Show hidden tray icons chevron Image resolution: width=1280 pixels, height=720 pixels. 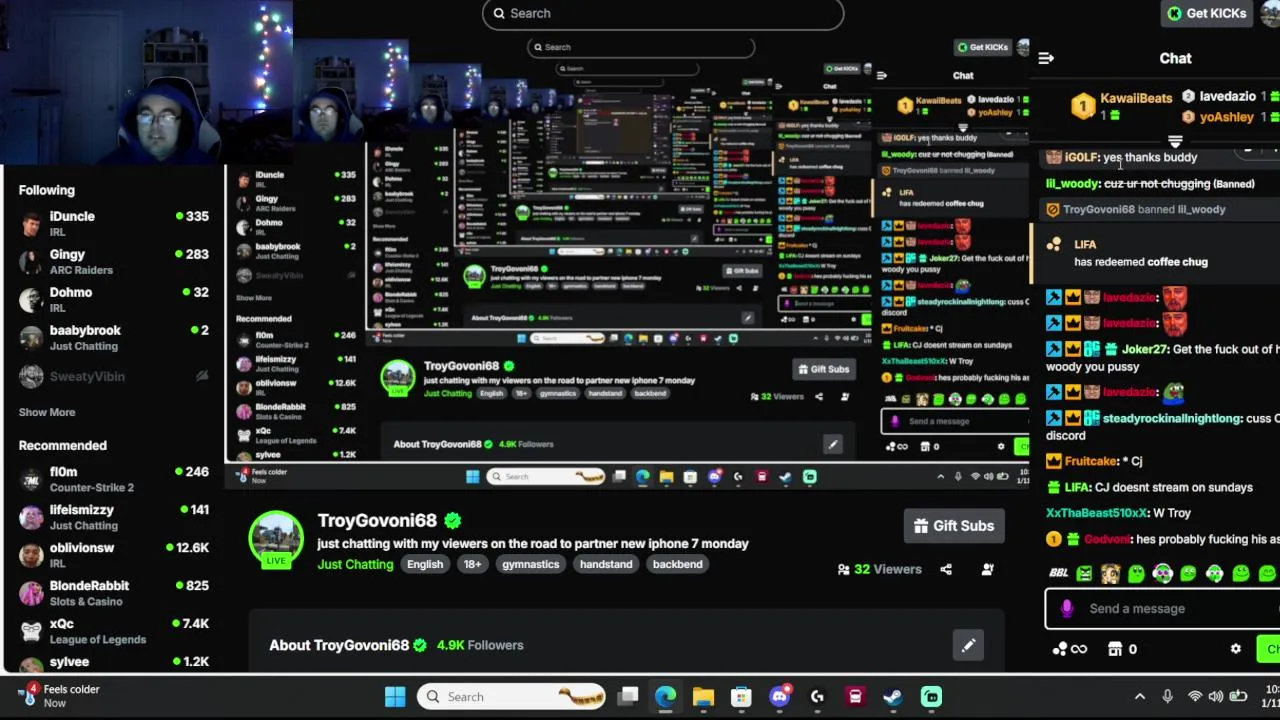[1139, 697]
